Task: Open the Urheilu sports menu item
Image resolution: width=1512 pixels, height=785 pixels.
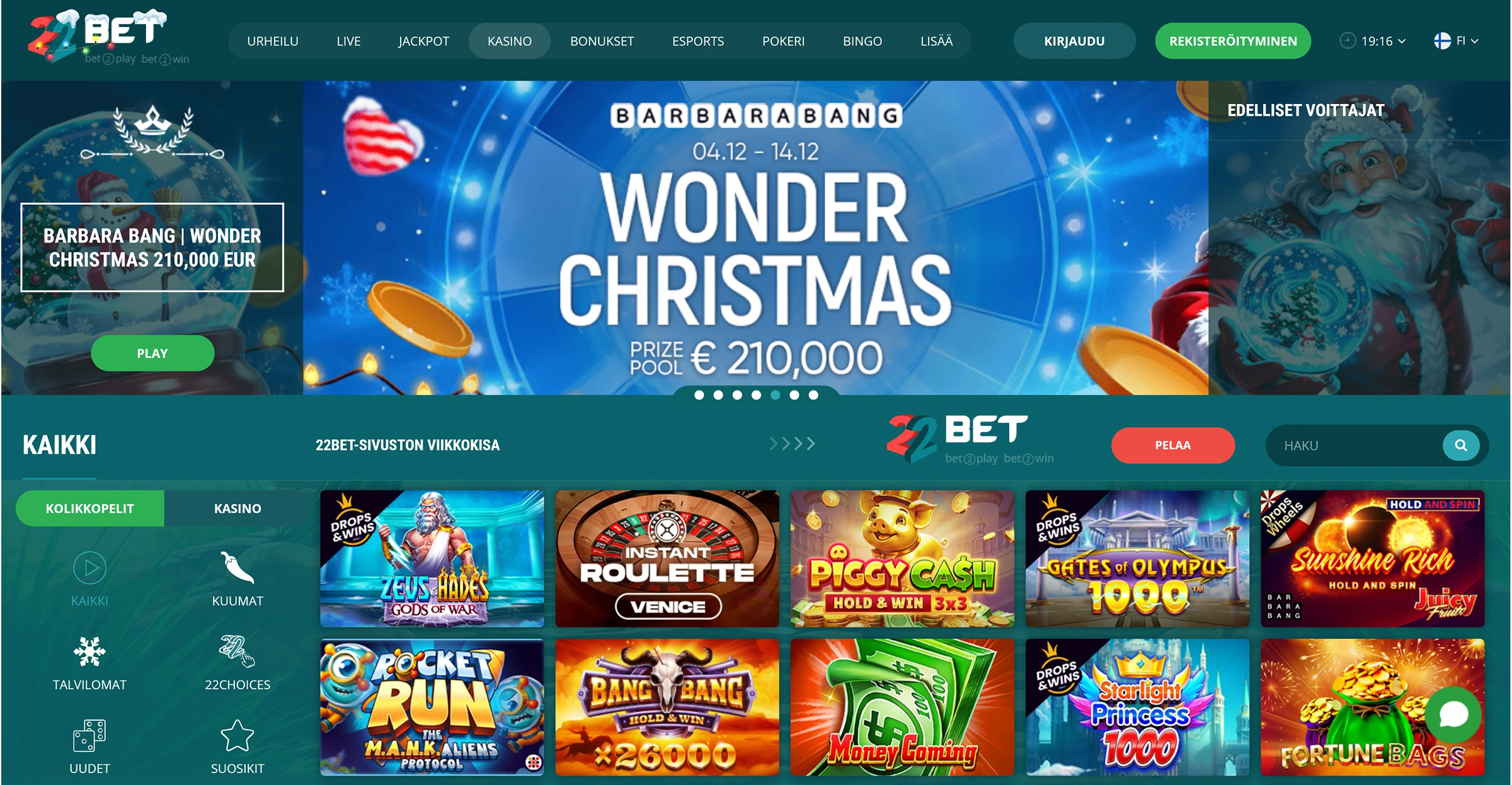Action: [x=273, y=41]
